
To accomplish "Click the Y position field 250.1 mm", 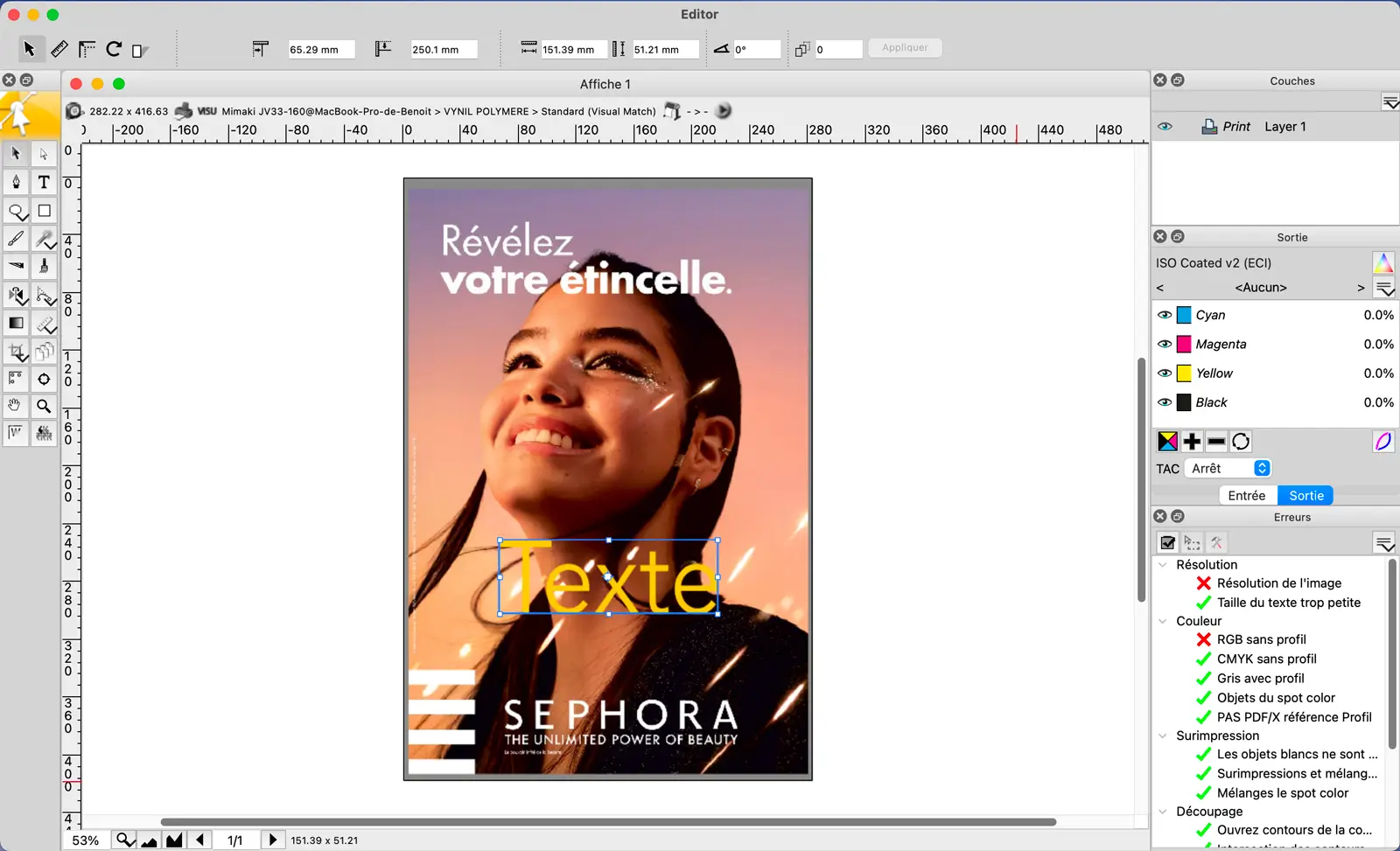I will [444, 50].
